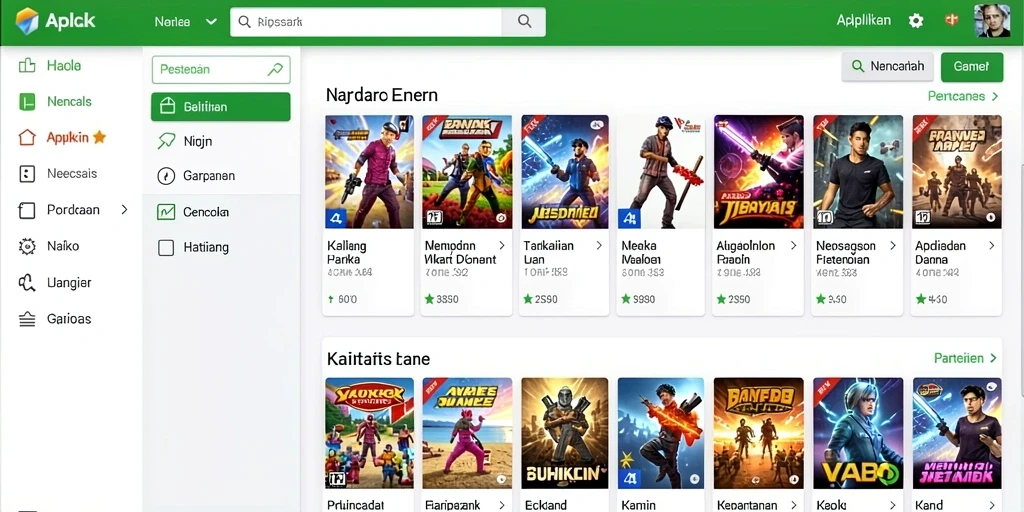Click the pin icon in Pestedan field

[x=275, y=69]
